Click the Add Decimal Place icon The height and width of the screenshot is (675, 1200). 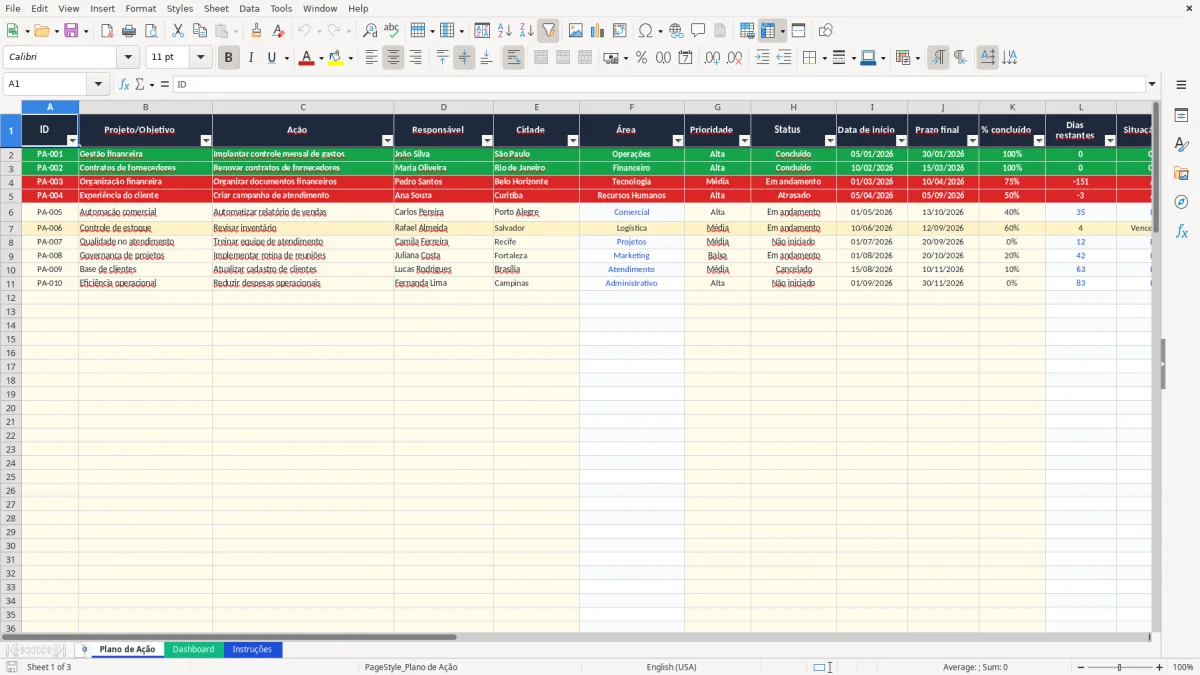[712, 58]
